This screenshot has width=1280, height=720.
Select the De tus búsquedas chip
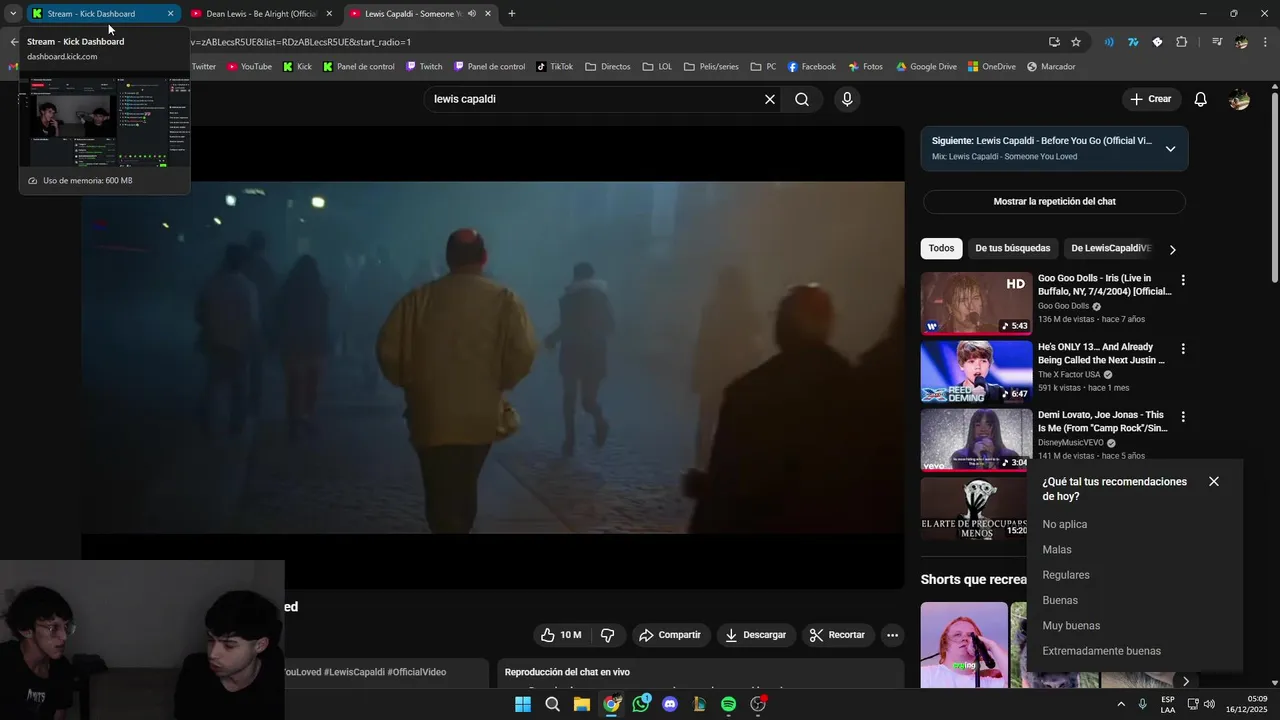(1013, 248)
